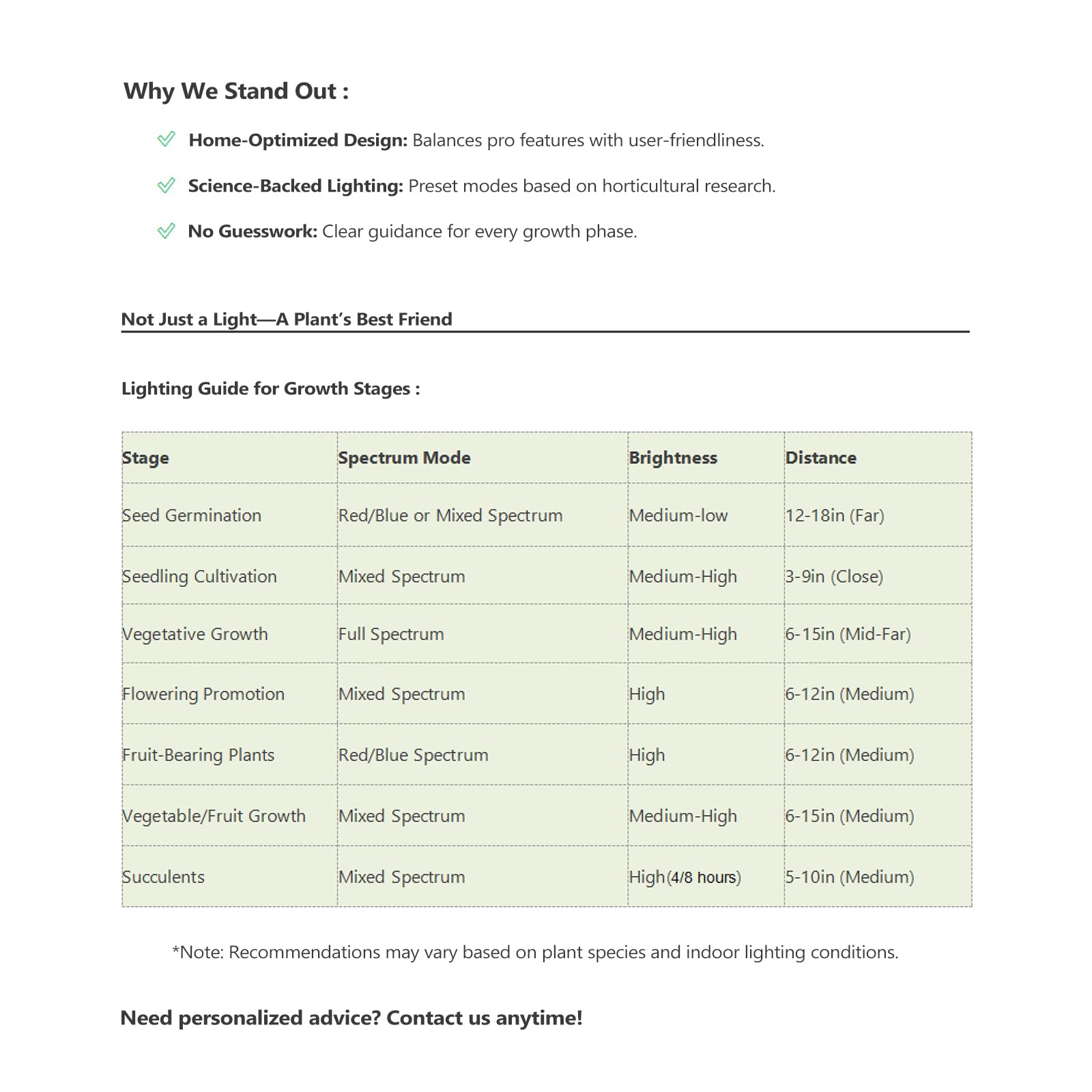Click the Why We Stand Out heading
Viewport: 1092px width, 1092px height.
236,91
